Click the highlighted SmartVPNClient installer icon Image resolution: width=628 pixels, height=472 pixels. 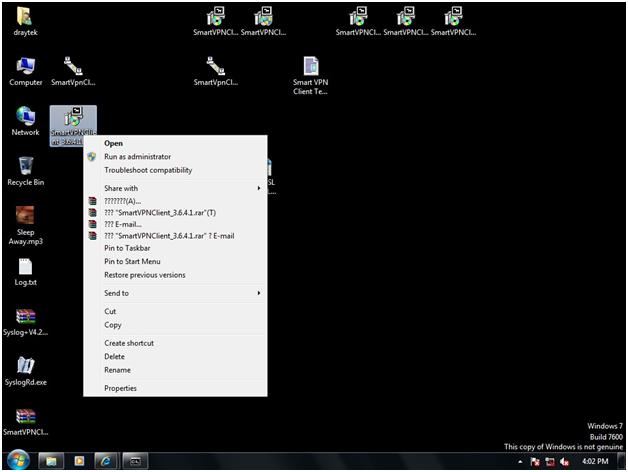(x=73, y=120)
